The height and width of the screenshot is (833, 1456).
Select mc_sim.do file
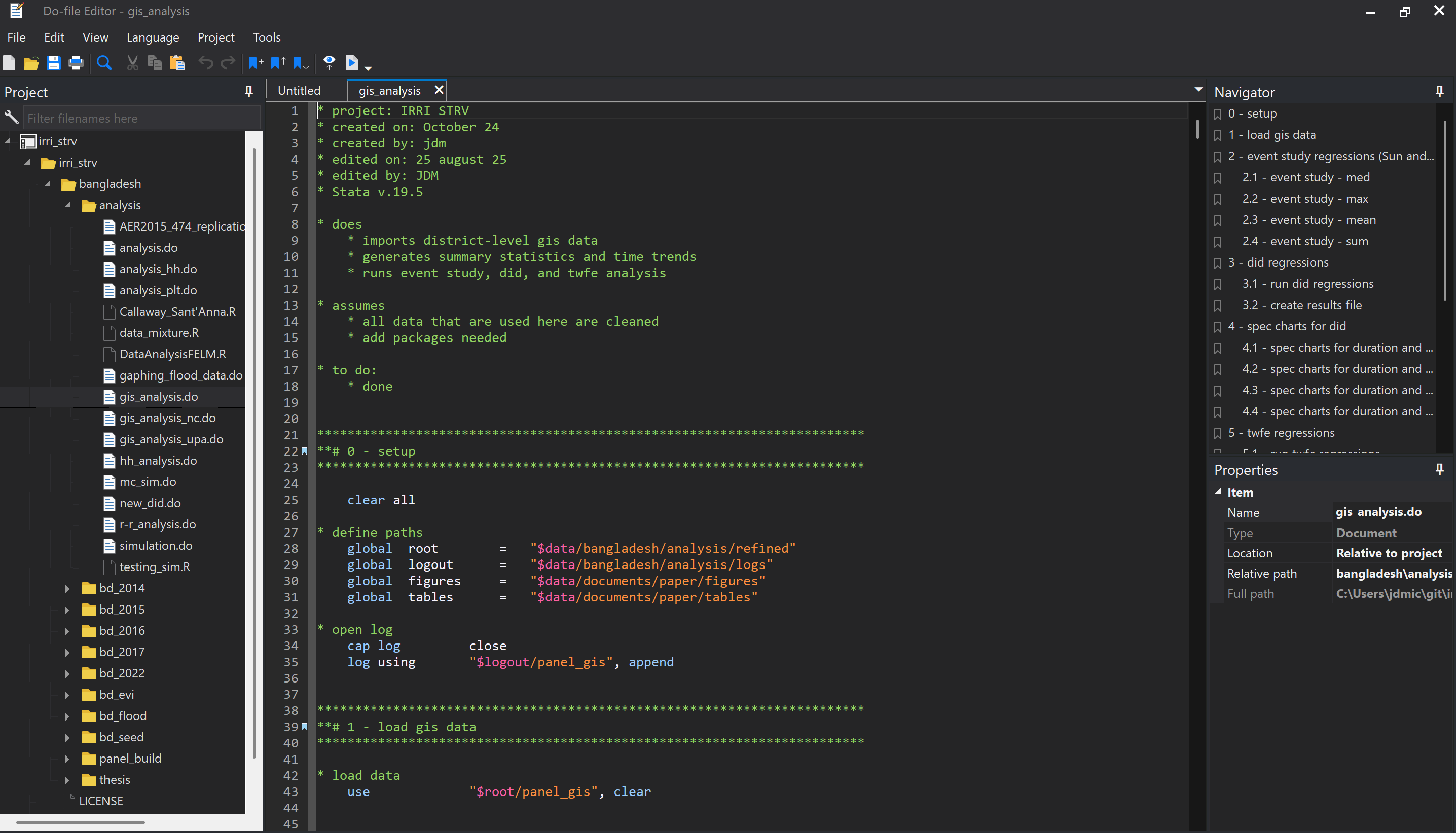coord(148,482)
